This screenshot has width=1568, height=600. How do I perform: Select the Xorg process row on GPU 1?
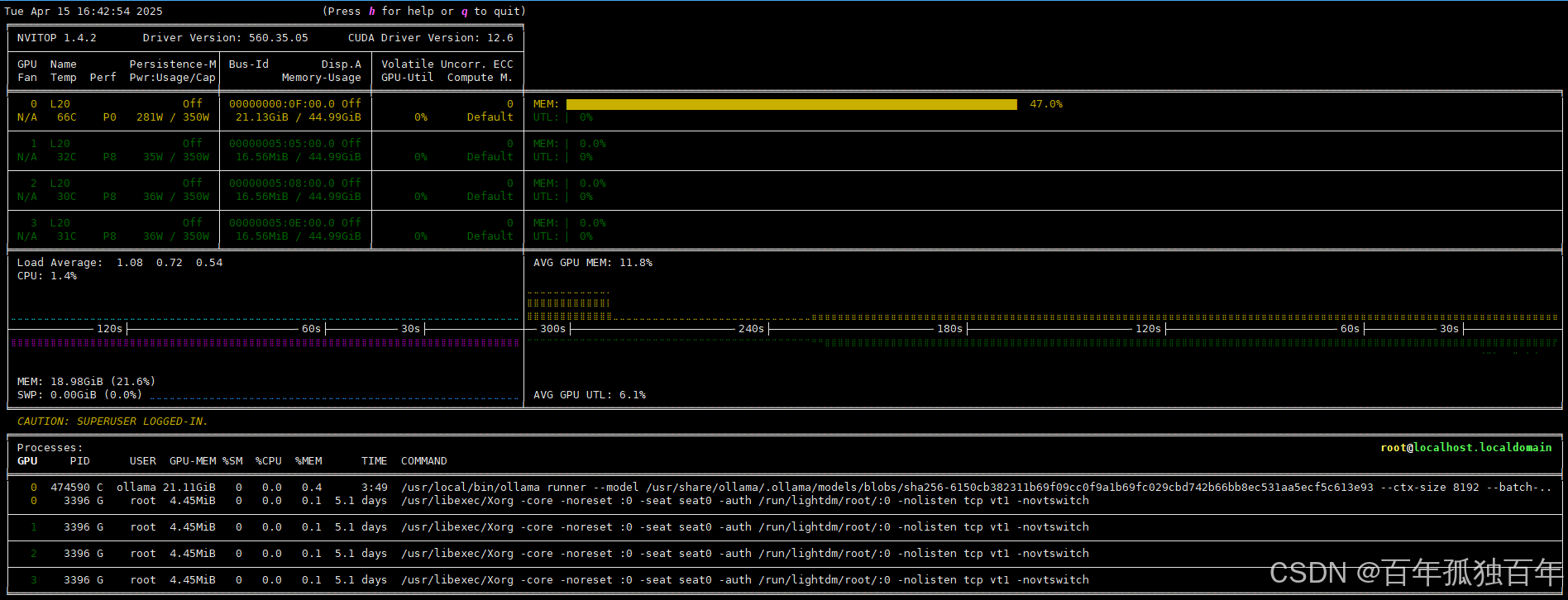[x=784, y=527]
